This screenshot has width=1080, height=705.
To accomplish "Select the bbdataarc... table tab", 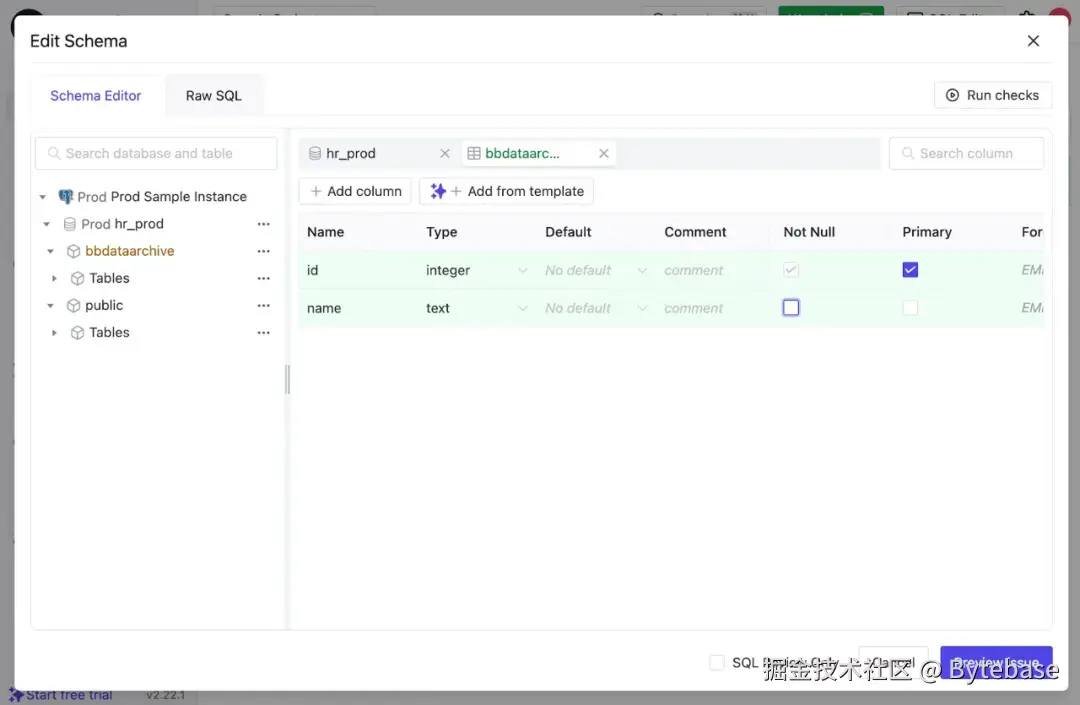I will pos(522,153).
